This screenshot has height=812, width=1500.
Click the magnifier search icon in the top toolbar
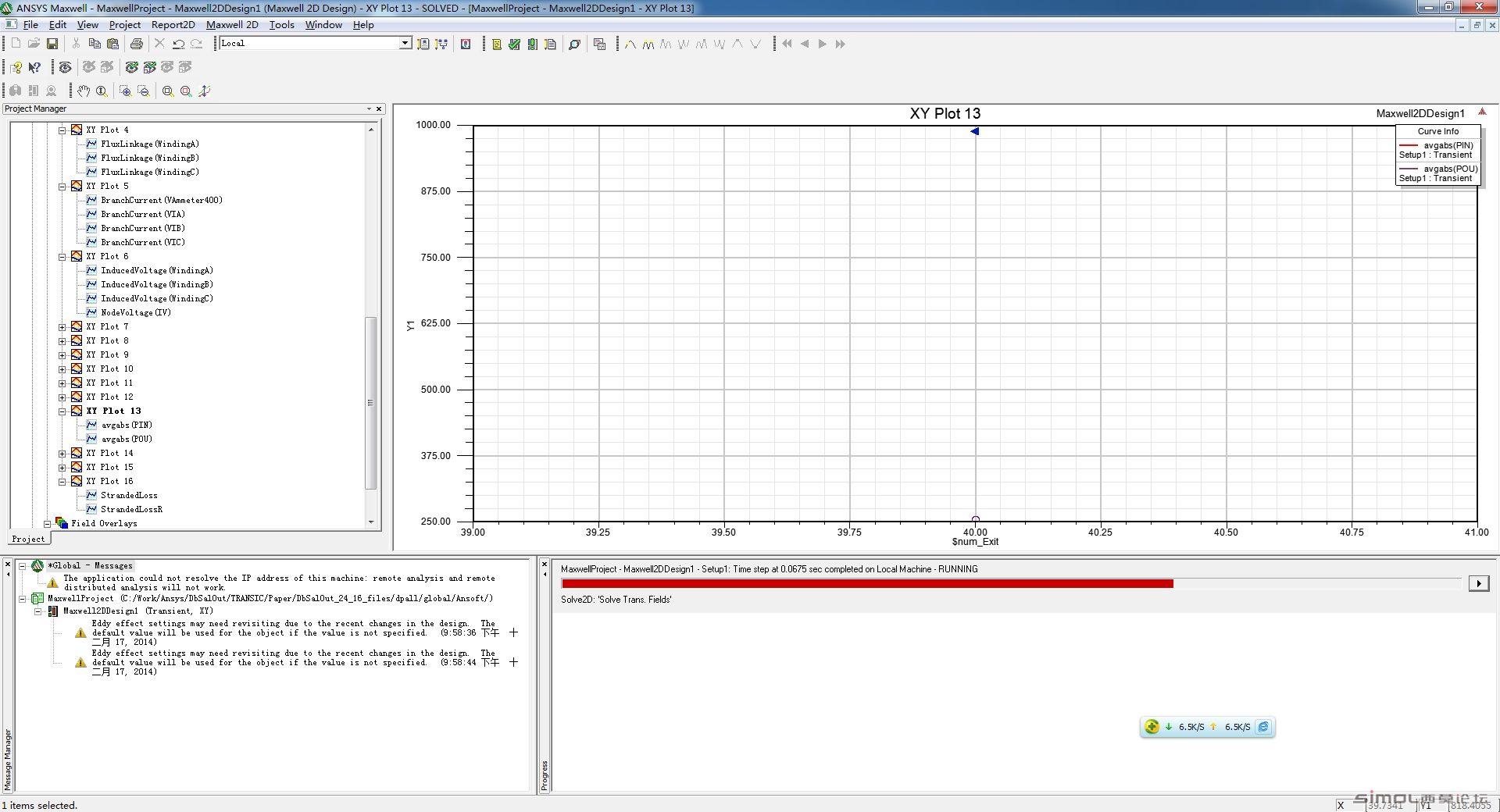[x=574, y=44]
